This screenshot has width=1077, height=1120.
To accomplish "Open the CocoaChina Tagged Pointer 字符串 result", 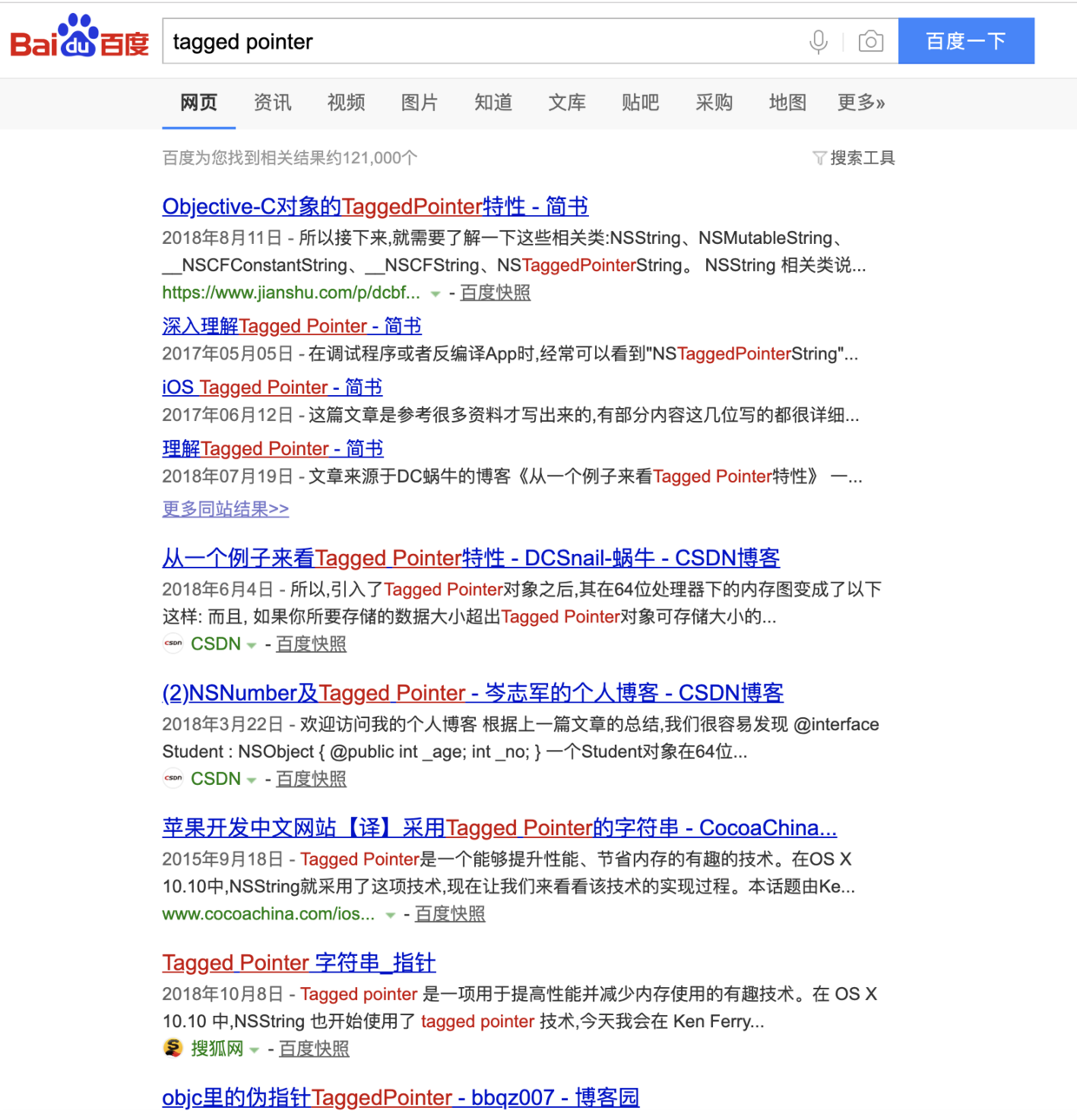I will [x=499, y=827].
